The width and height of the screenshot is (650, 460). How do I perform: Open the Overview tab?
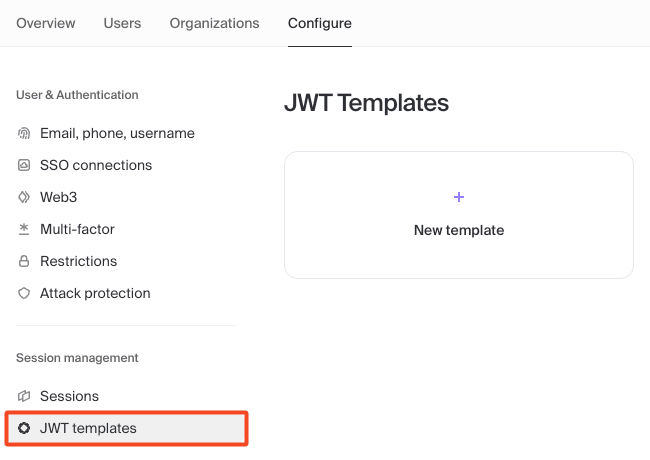(x=46, y=23)
